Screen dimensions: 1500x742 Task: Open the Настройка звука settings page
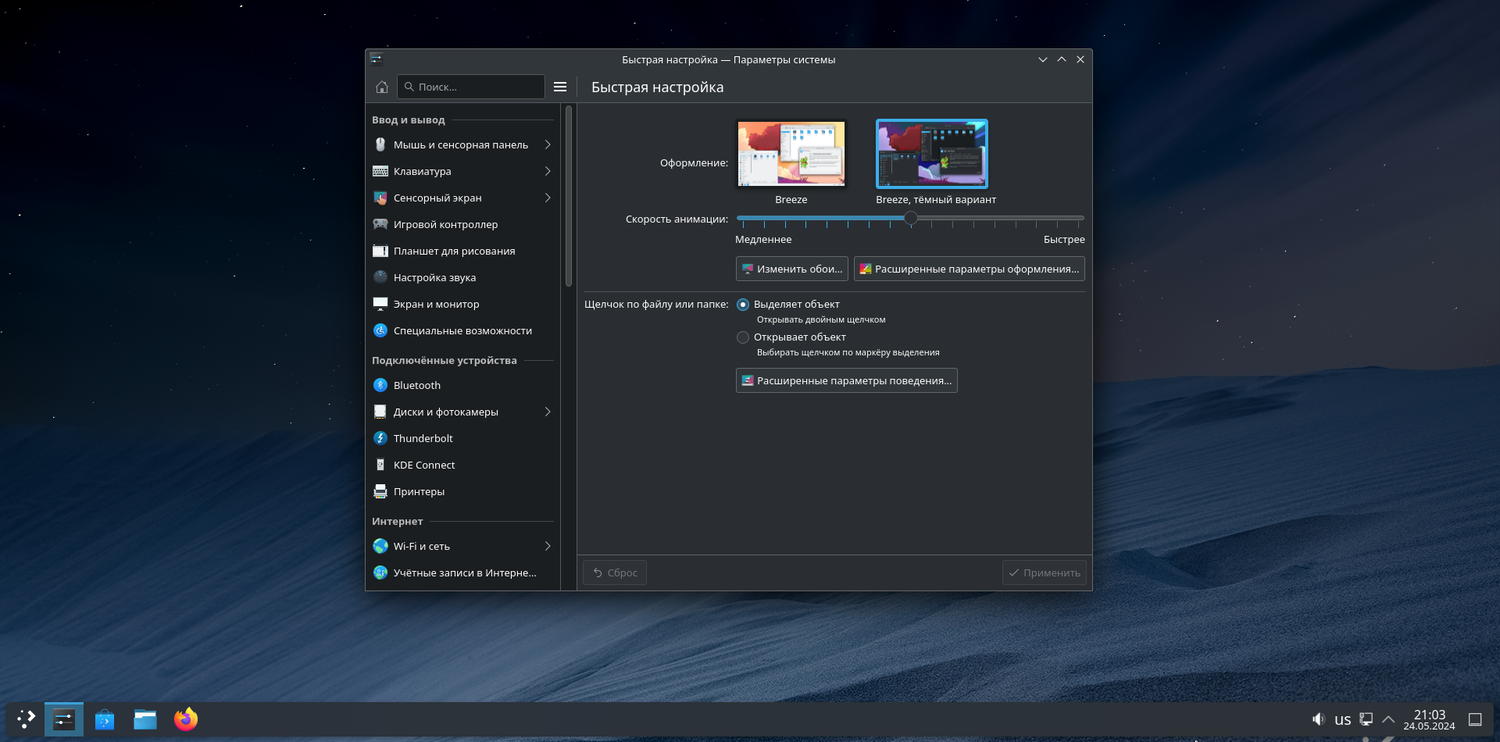point(462,277)
